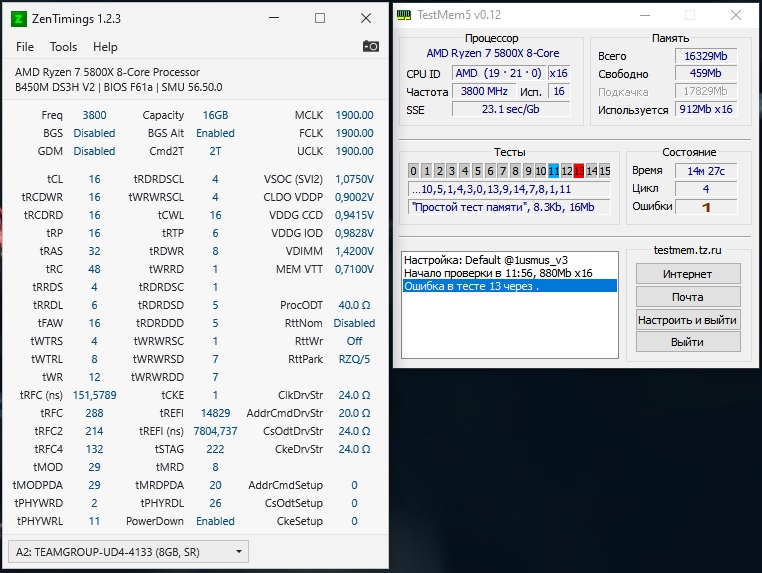
Task: Click the Цикл value 4
Action: (706, 189)
